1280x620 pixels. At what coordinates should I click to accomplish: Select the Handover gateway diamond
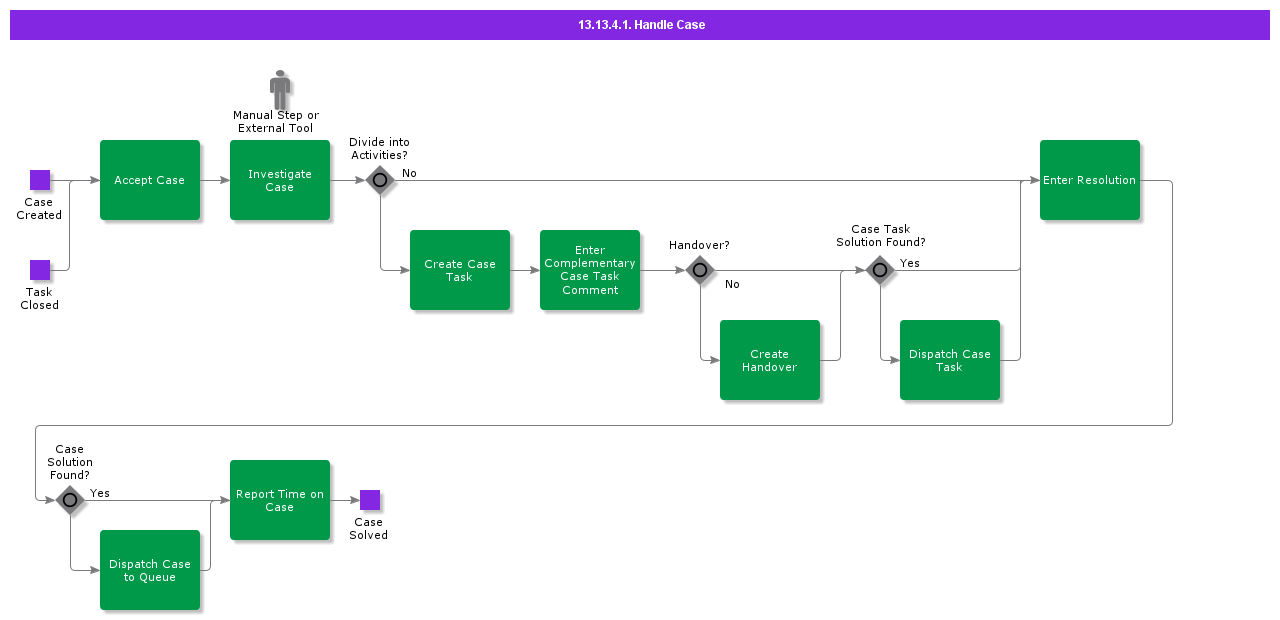click(x=700, y=270)
